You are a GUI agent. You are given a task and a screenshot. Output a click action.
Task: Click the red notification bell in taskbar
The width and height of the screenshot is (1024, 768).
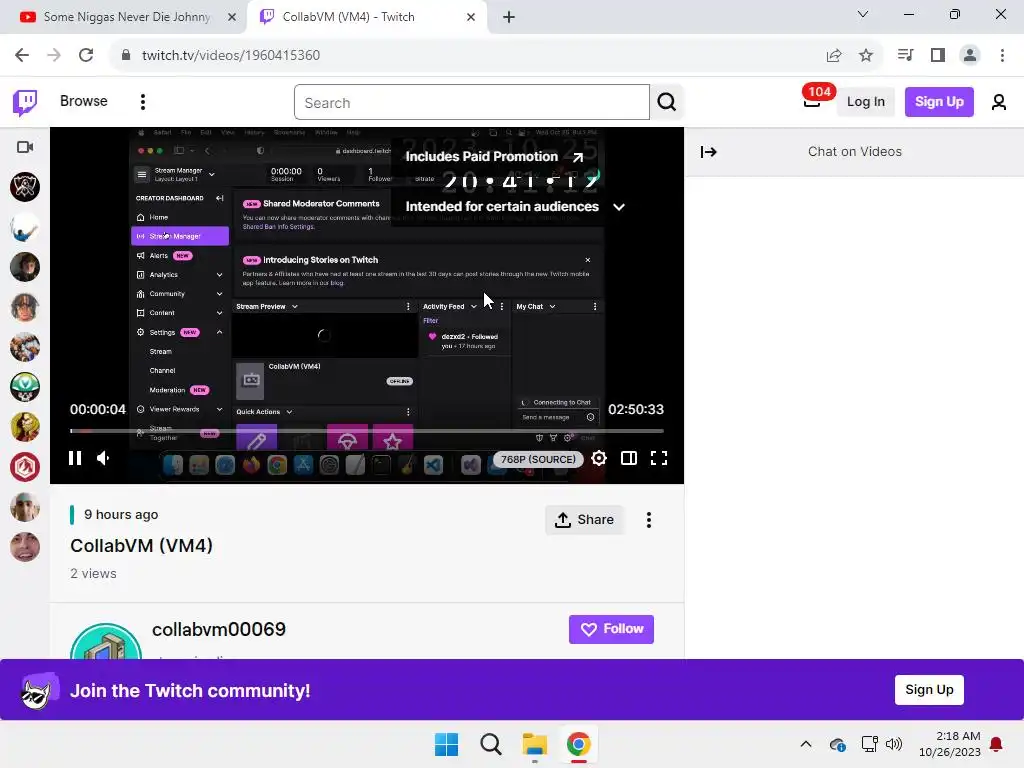[x=996, y=744]
